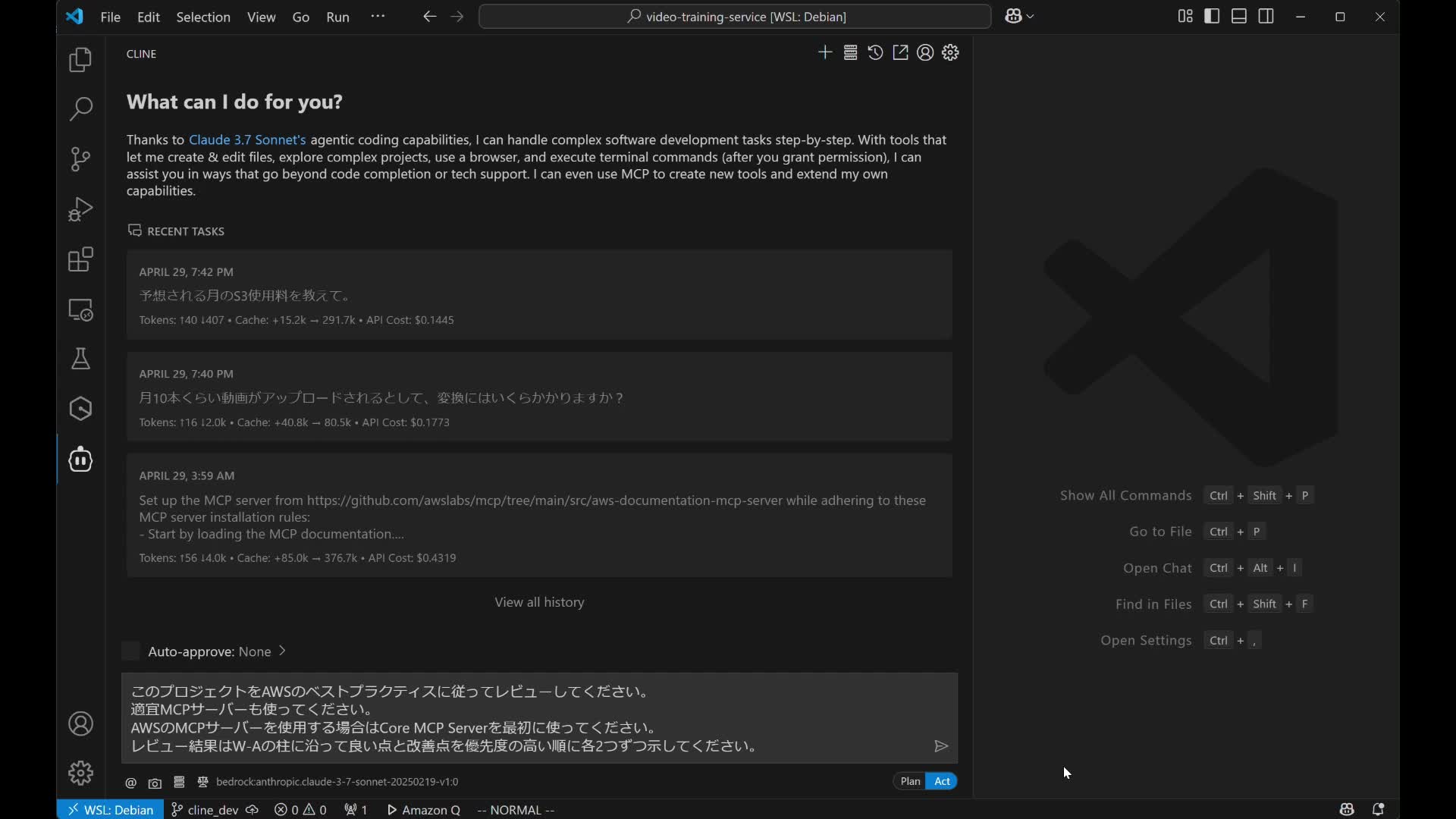Open the Selection menu
Viewport: 1456px width, 819px height.
tap(203, 17)
